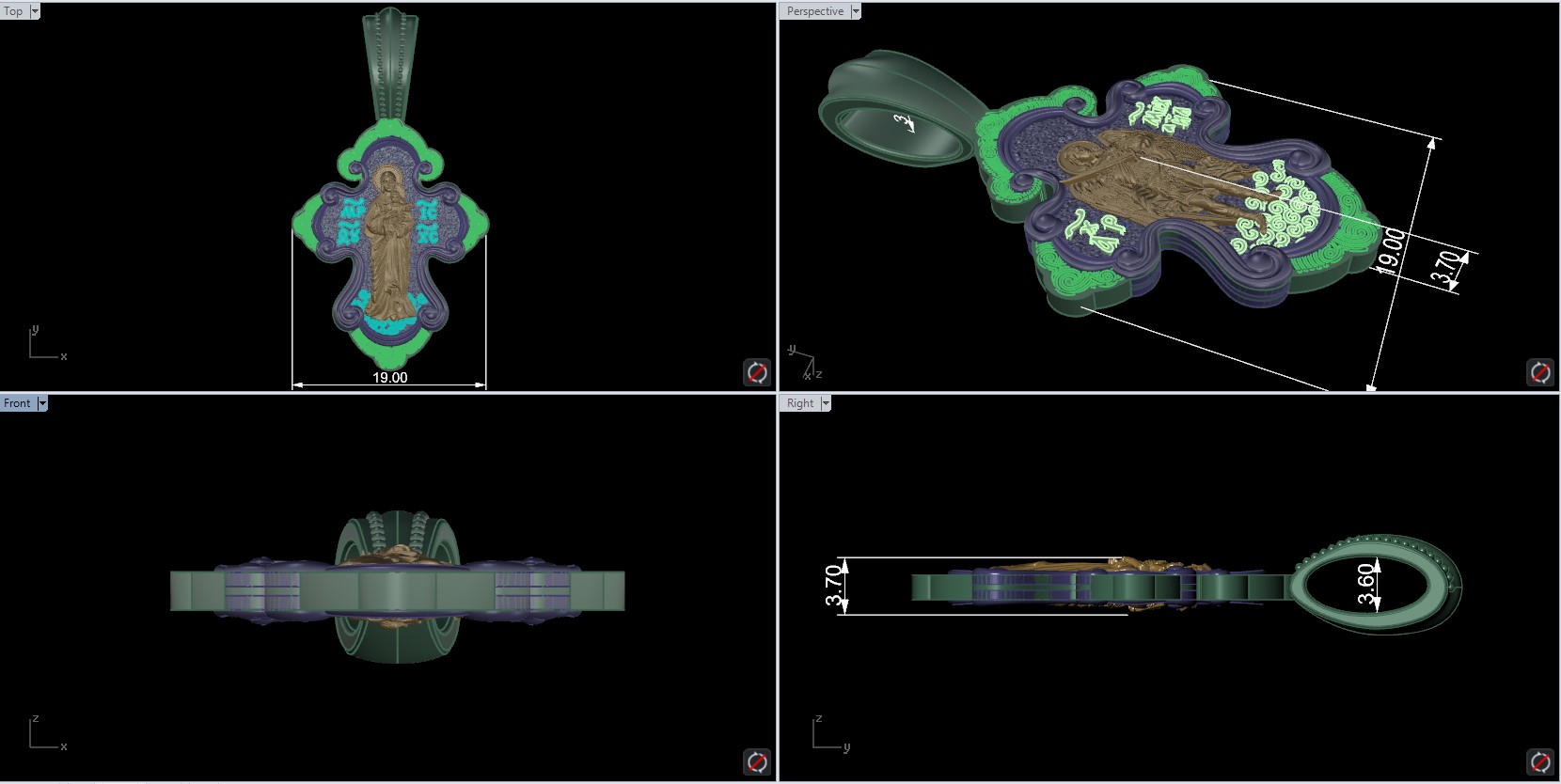
Task: Open the Front viewport menu arrow
Action: (x=41, y=403)
